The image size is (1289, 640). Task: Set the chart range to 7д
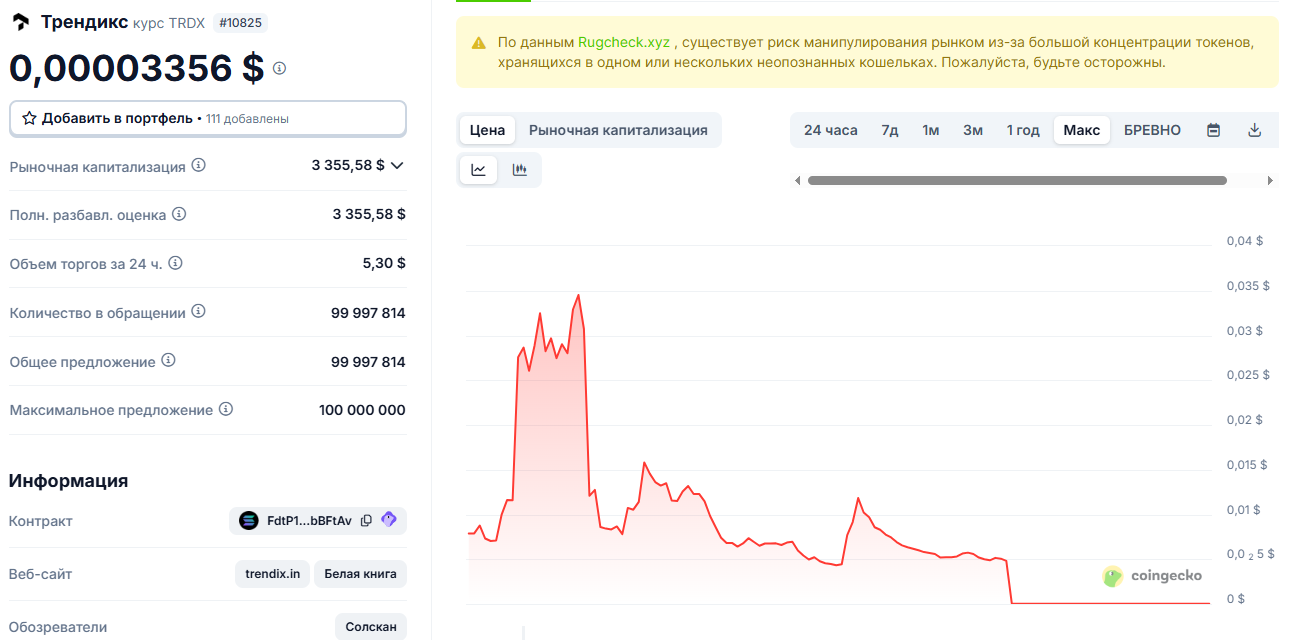890,130
